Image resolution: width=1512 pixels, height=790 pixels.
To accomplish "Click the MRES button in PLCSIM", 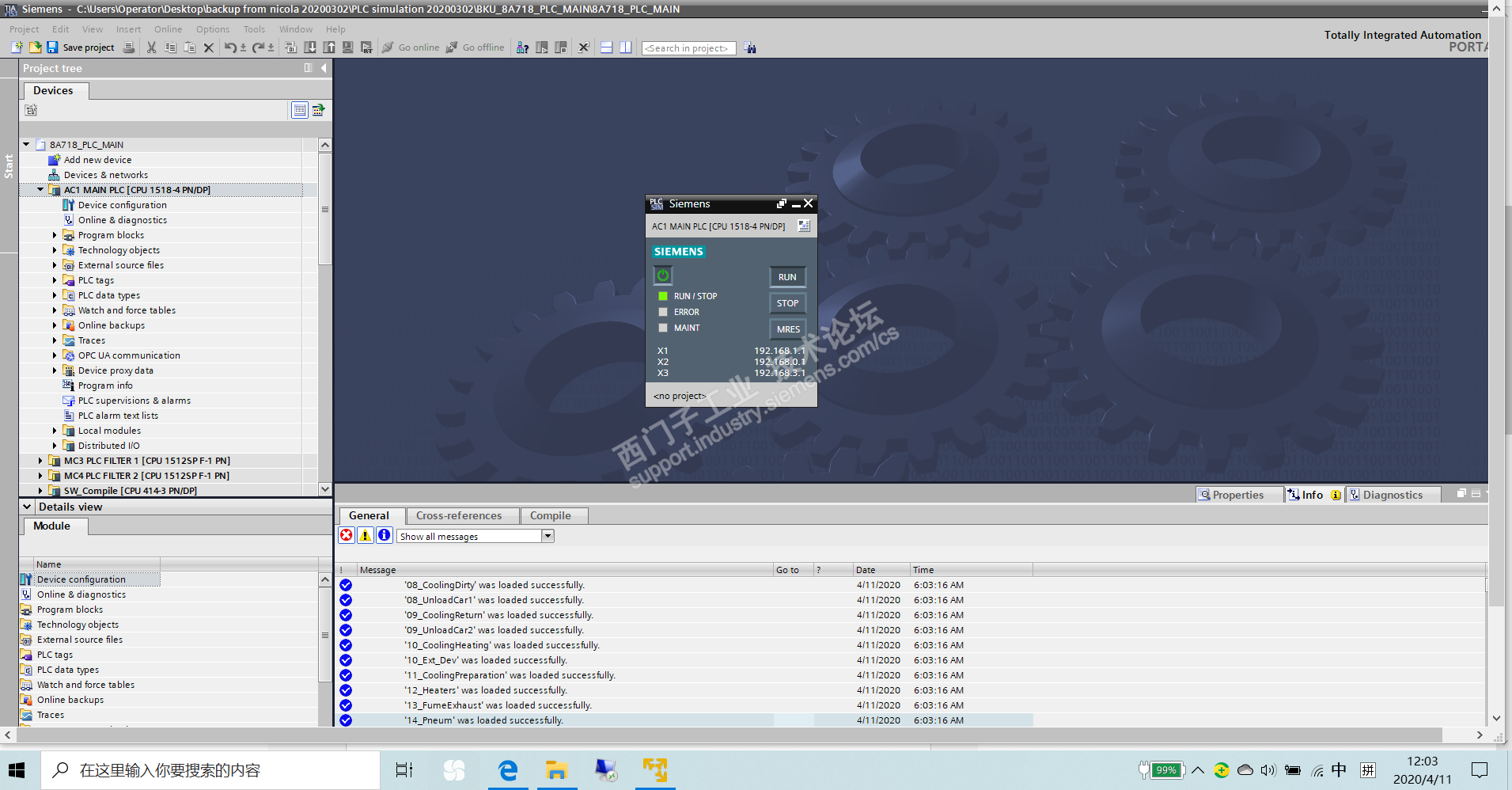I will click(x=787, y=329).
